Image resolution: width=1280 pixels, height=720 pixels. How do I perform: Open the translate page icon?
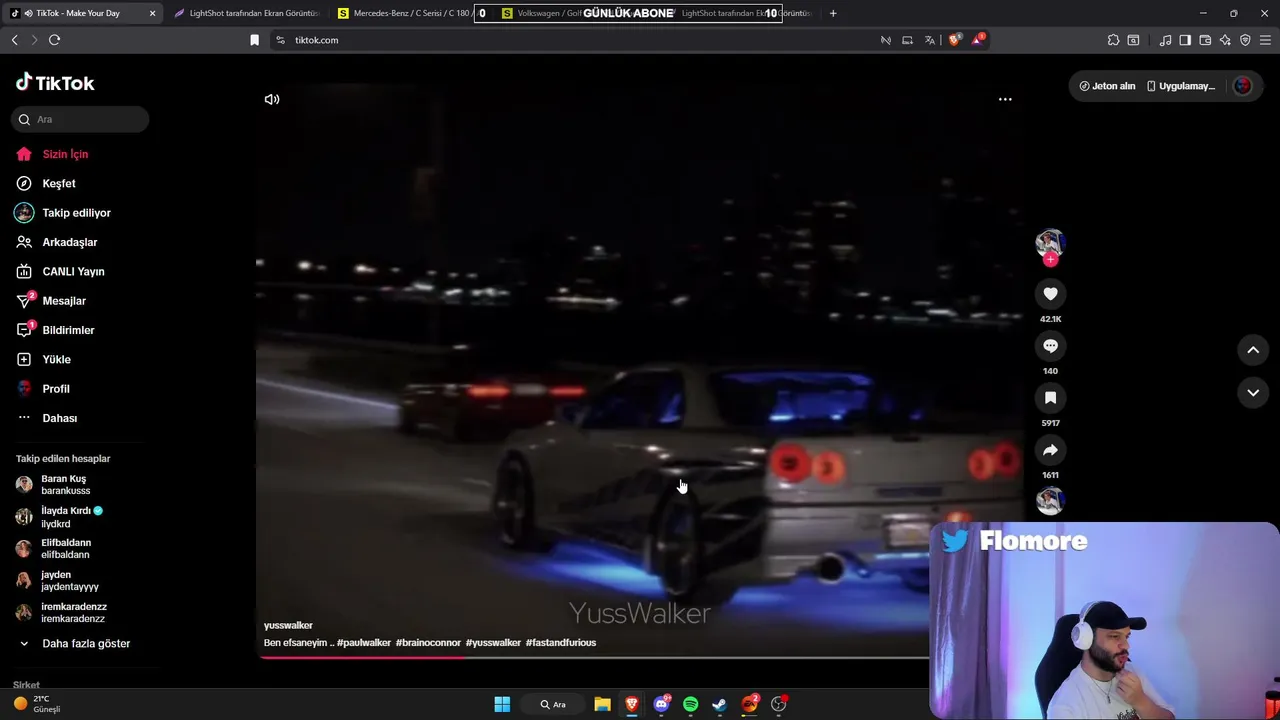930,40
